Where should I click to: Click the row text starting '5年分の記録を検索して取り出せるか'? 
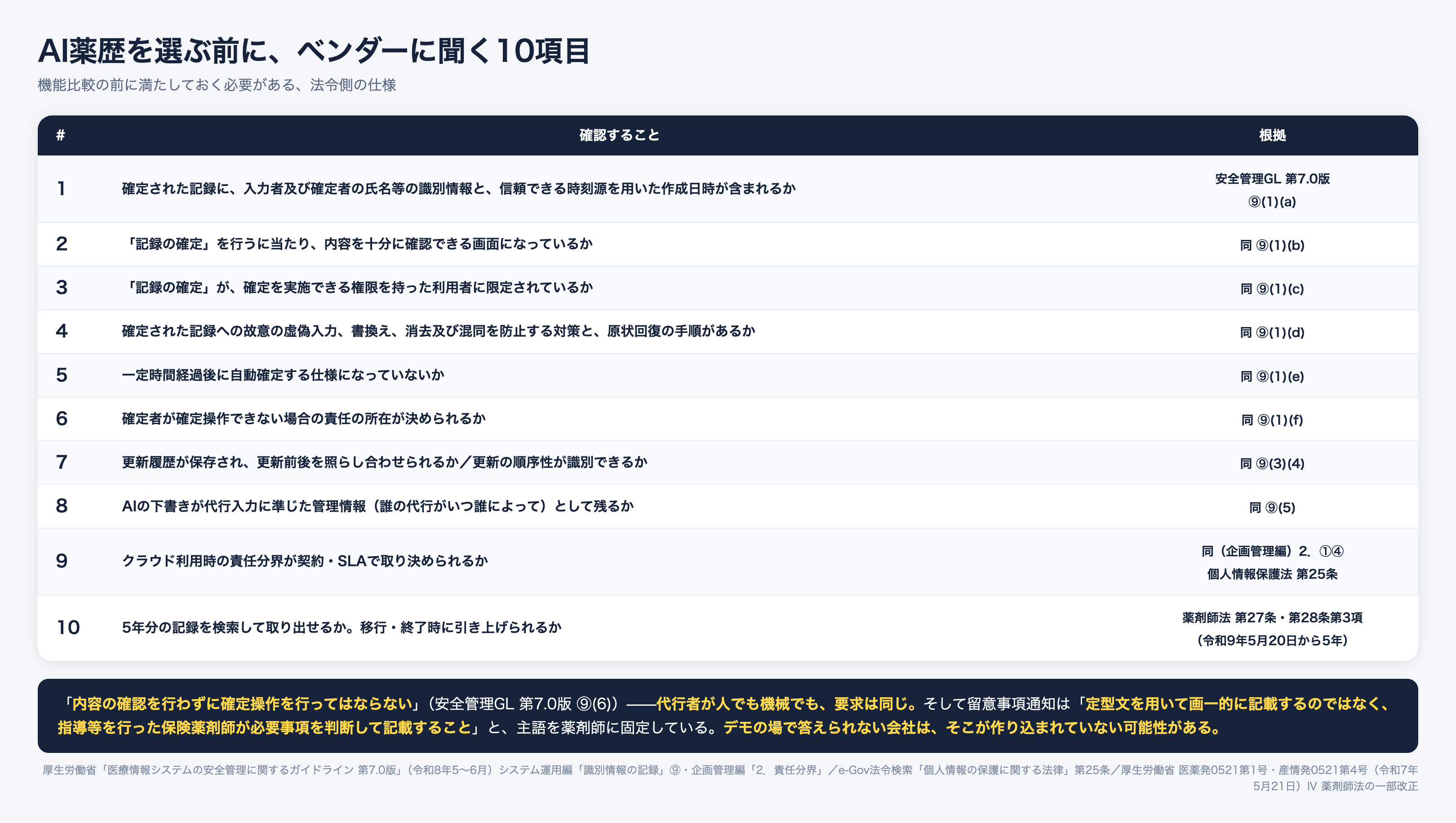pyautogui.click(x=342, y=628)
